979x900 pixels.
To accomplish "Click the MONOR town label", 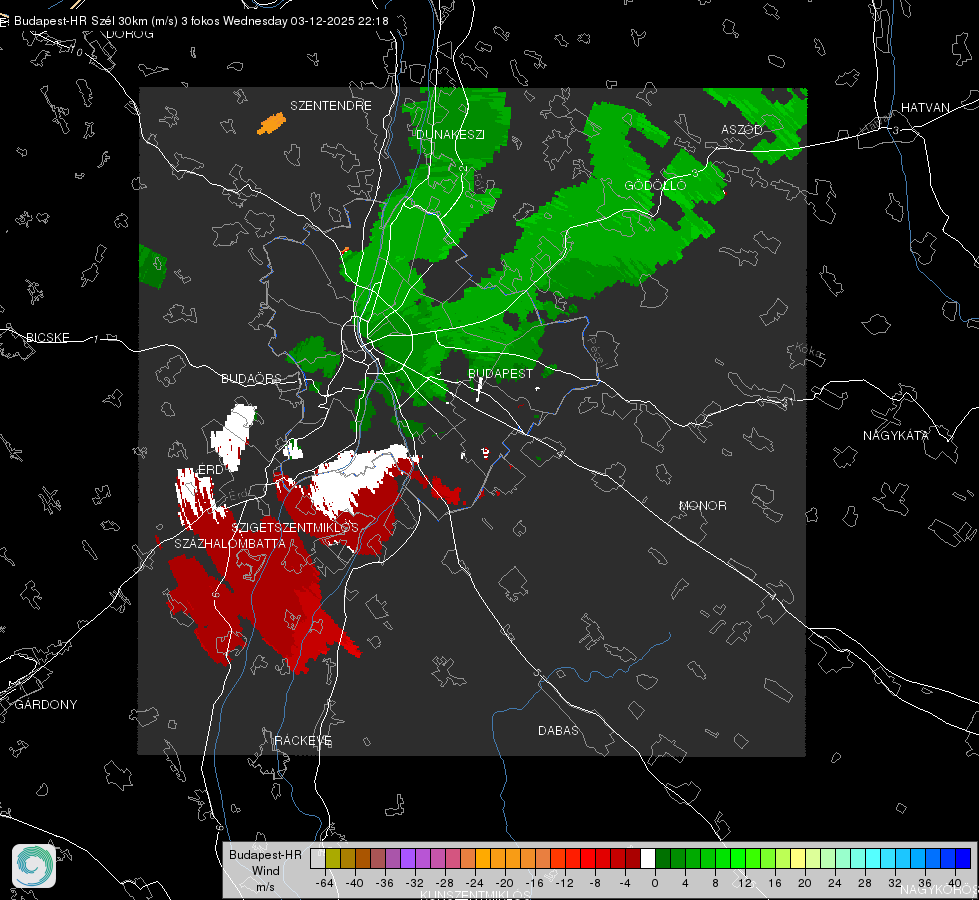I will point(702,505).
